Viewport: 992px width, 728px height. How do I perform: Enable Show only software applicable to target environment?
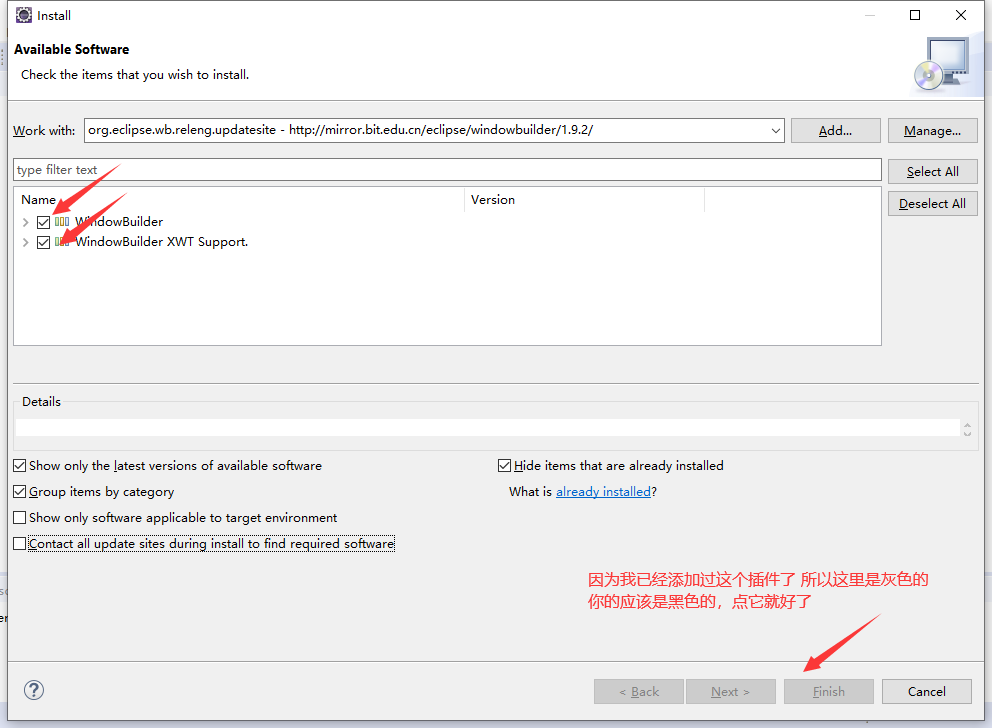(x=20, y=517)
